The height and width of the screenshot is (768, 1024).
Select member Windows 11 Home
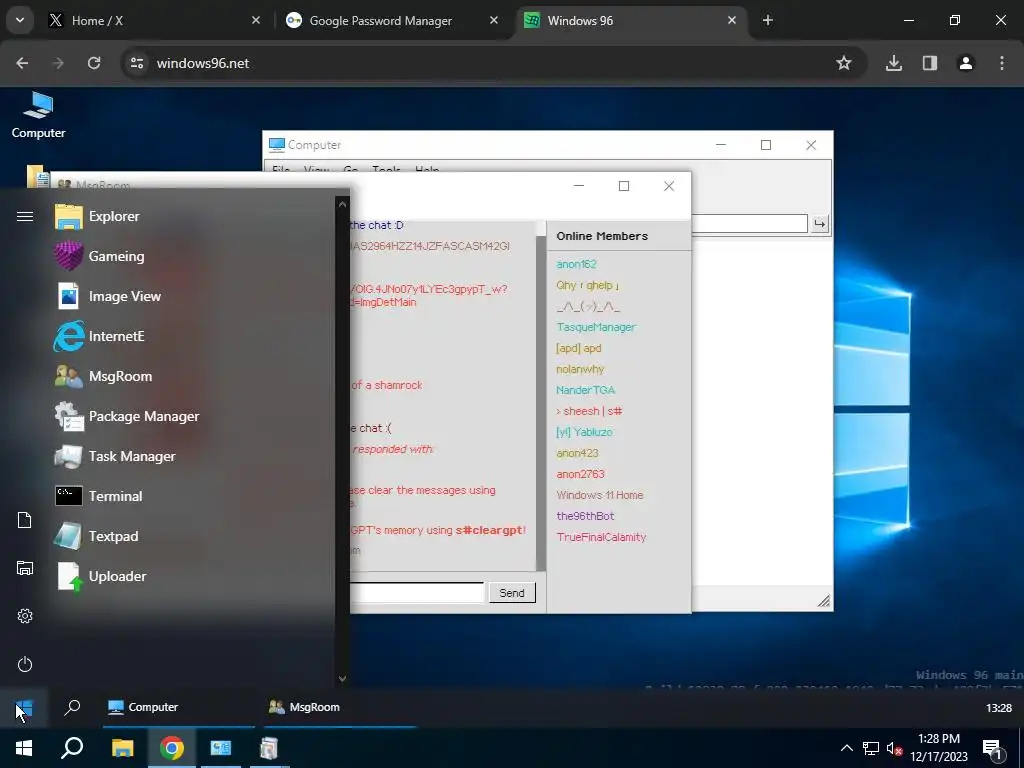[600, 495]
